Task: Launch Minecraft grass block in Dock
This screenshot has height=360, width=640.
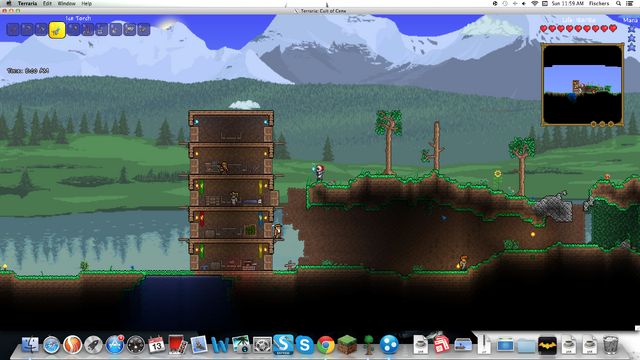Action: [x=347, y=345]
